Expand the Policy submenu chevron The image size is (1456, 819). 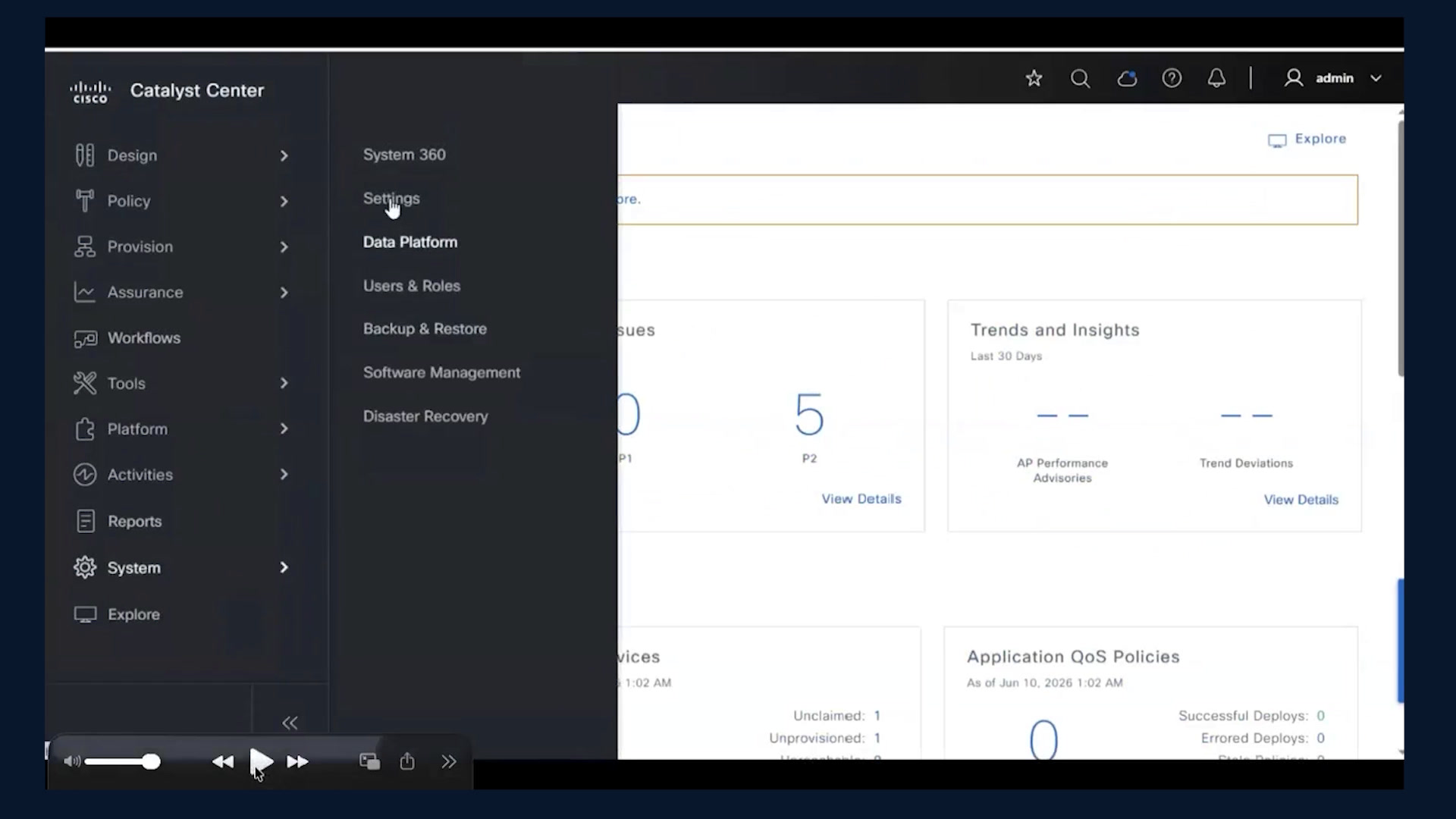click(284, 201)
